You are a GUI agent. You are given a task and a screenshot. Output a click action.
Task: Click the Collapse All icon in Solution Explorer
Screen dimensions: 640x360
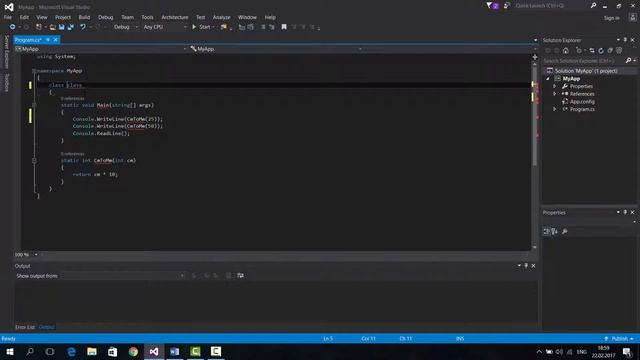610,51
